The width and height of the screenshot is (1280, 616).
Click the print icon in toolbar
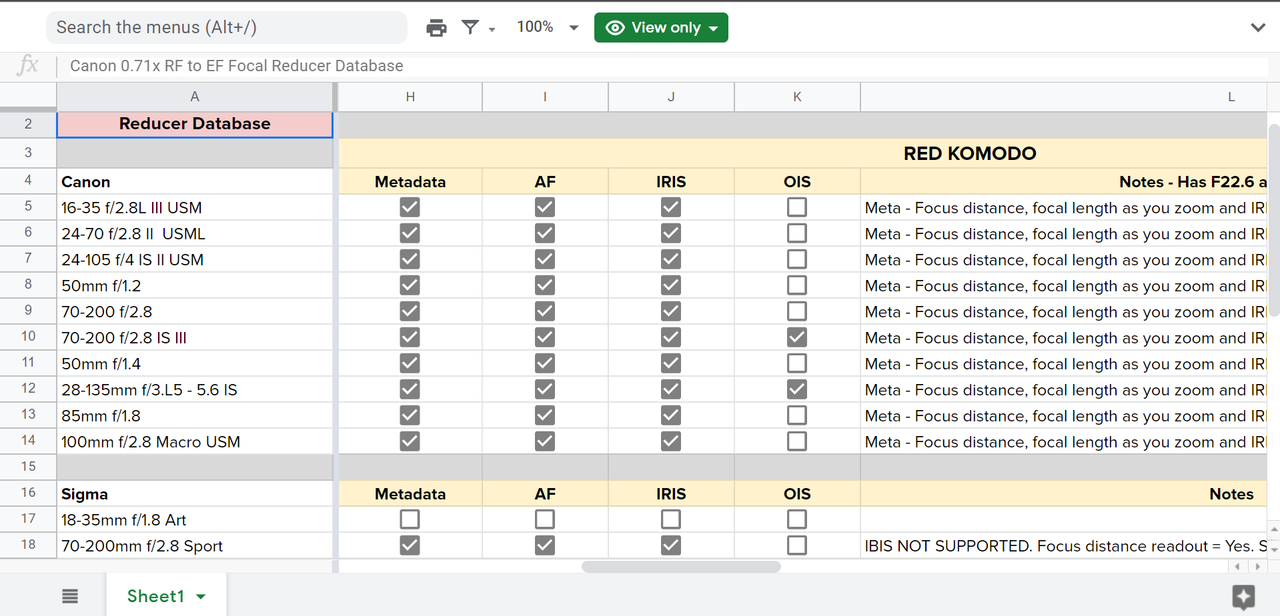pyautogui.click(x=436, y=28)
